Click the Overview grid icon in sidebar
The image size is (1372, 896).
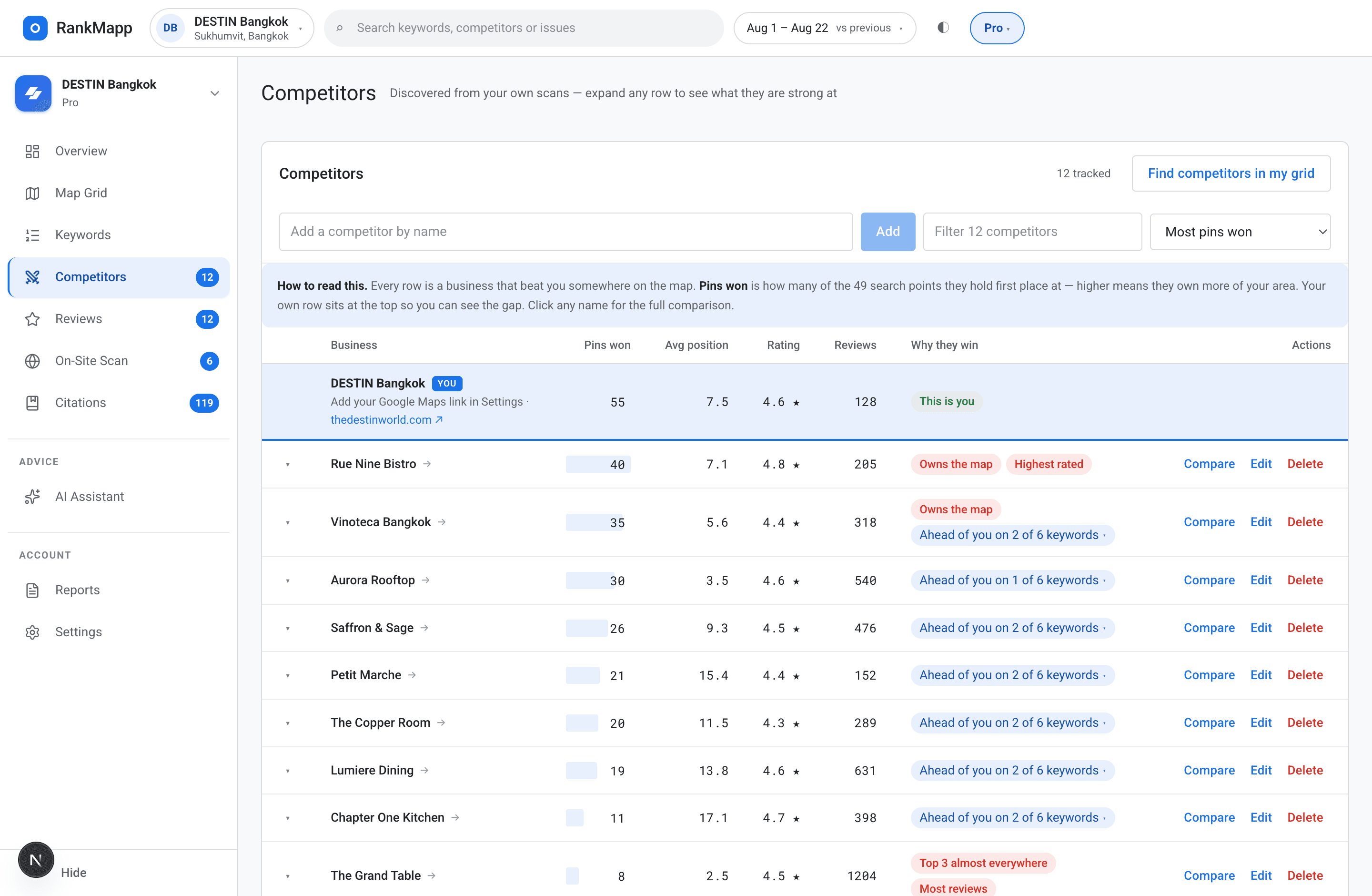[x=32, y=151]
